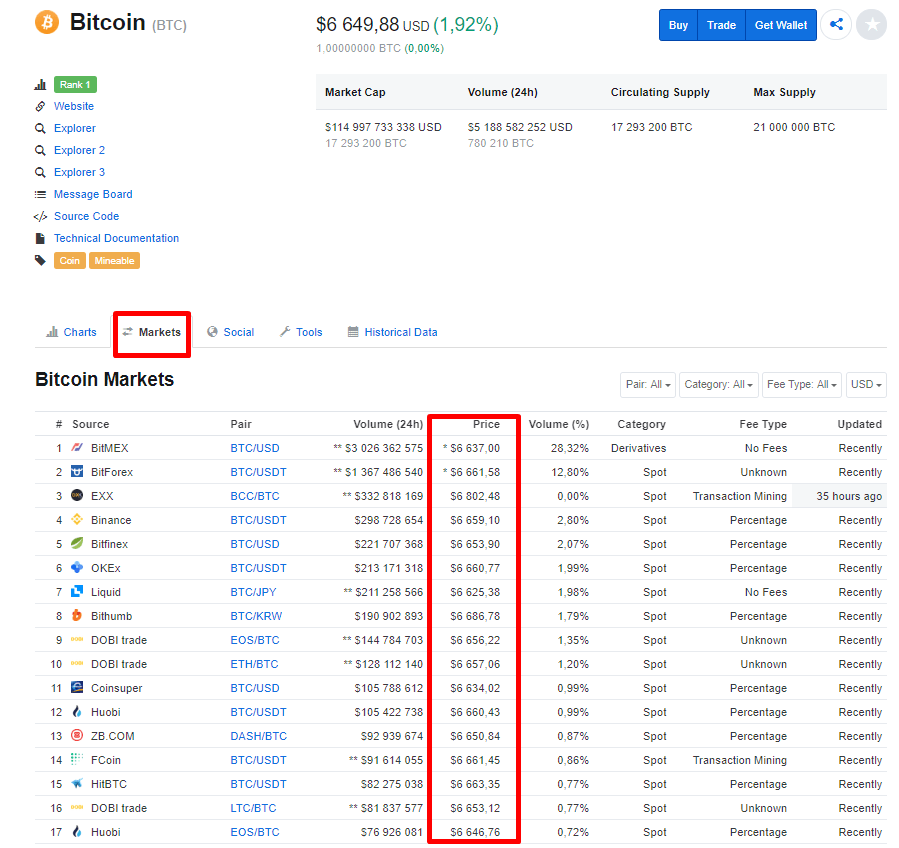Click the blue Buy button

click(678, 25)
